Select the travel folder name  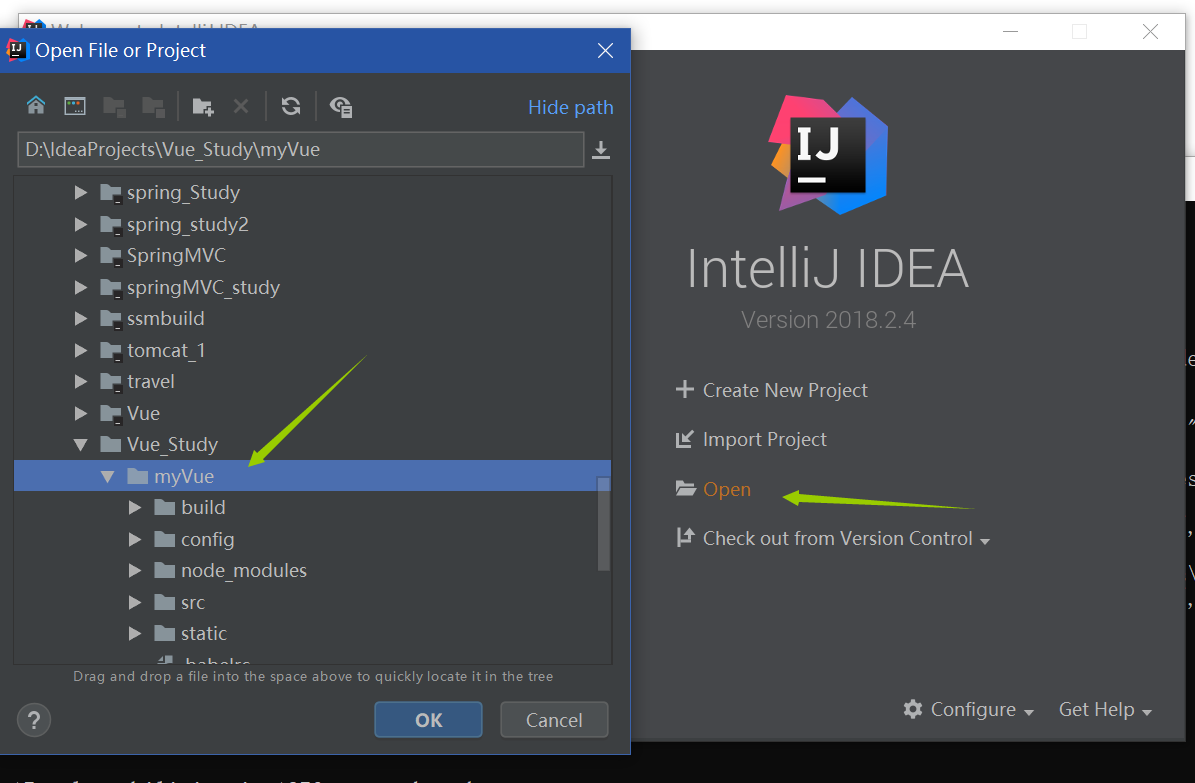click(151, 381)
